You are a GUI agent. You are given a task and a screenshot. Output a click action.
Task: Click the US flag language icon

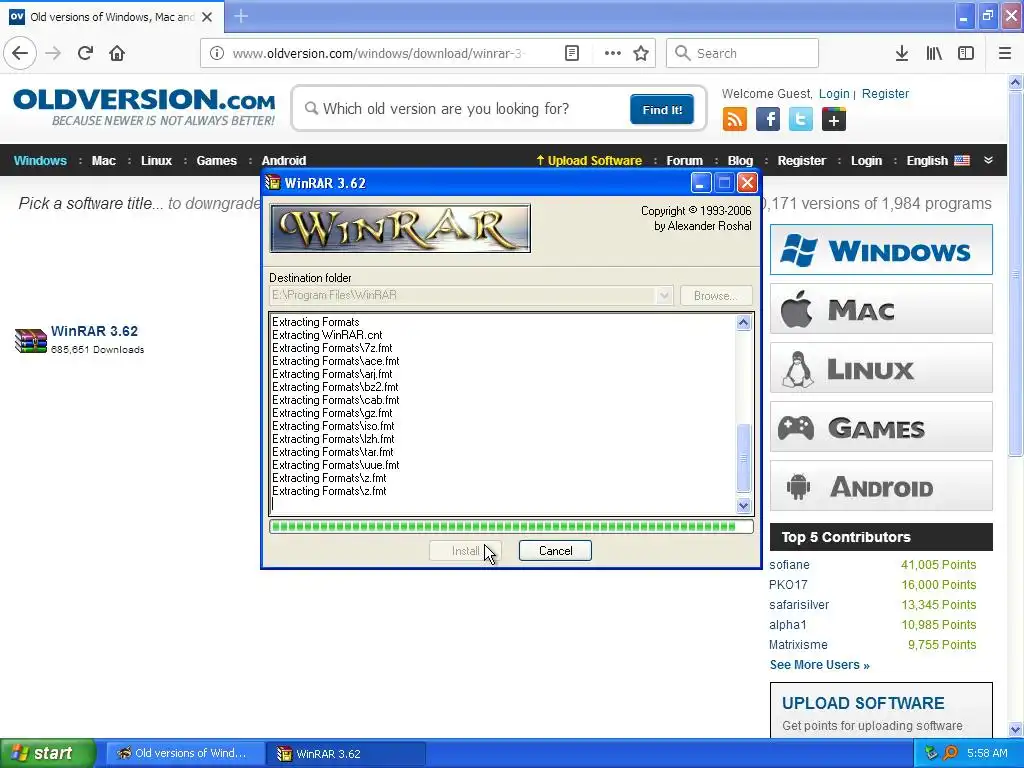point(962,160)
